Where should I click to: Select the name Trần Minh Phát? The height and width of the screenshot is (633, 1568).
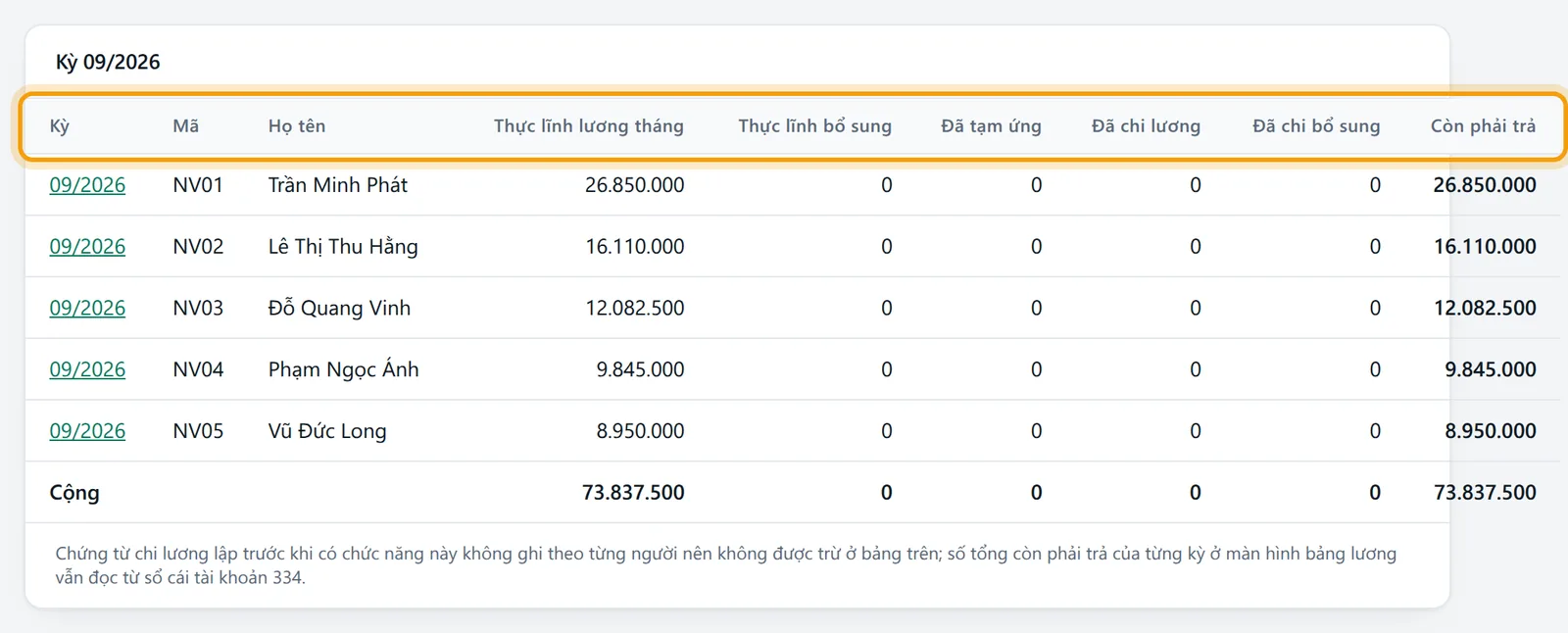pos(338,185)
